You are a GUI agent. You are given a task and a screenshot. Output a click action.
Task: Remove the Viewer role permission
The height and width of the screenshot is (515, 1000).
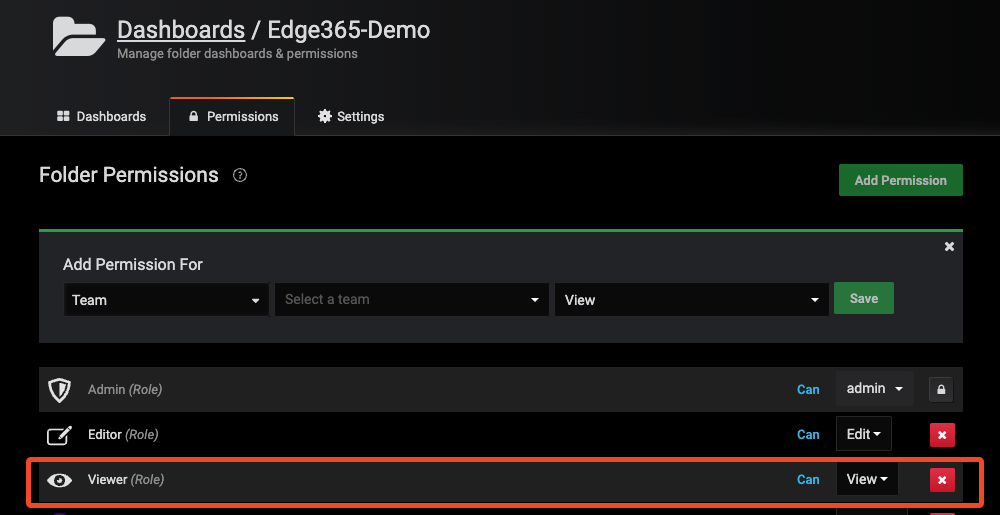942,480
